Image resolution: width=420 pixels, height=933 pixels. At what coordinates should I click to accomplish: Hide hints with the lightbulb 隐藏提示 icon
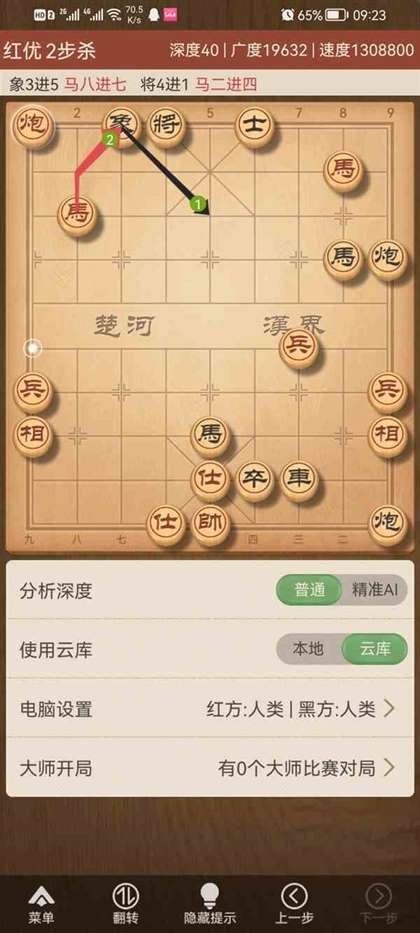pyautogui.click(x=209, y=896)
